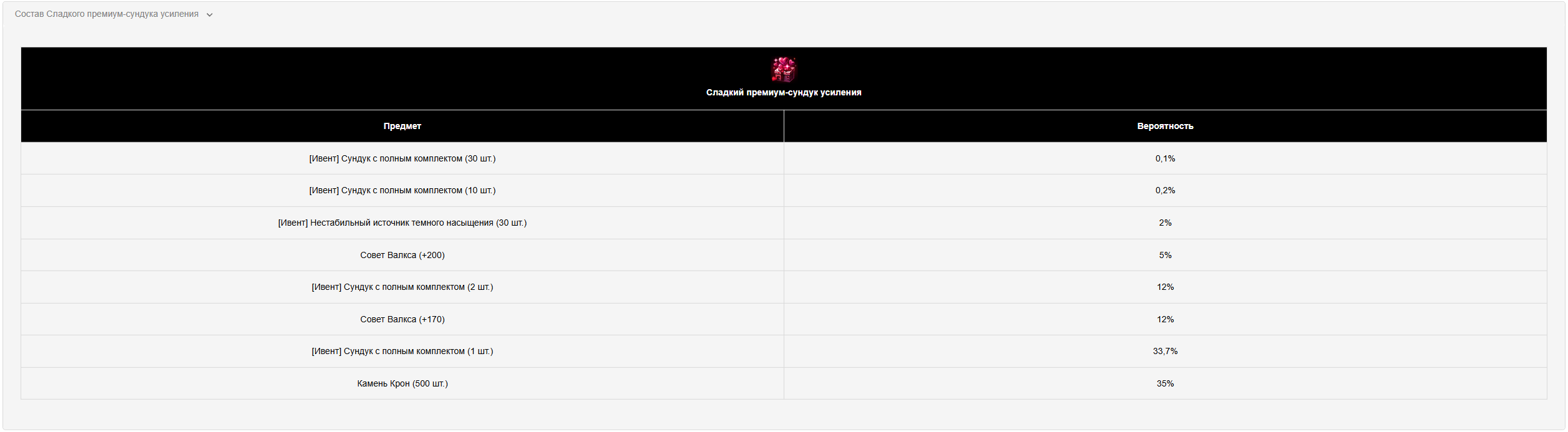This screenshot has height=432, width=1568.
Task: Click the chevron arrow beside the section title
Action: [210, 15]
